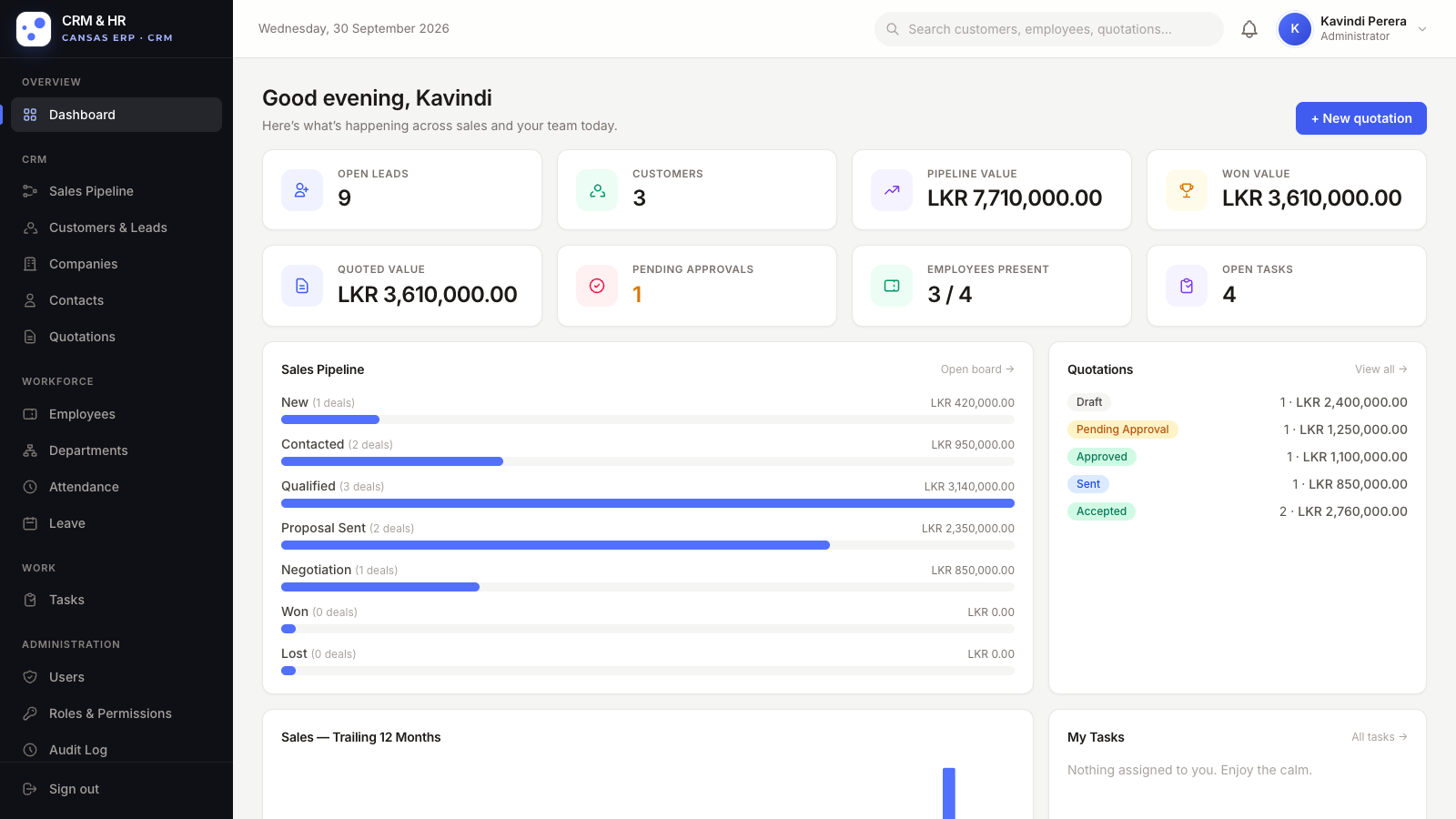The width and height of the screenshot is (1456, 819).
Task: Click View all quotations link
Action: (x=1381, y=369)
